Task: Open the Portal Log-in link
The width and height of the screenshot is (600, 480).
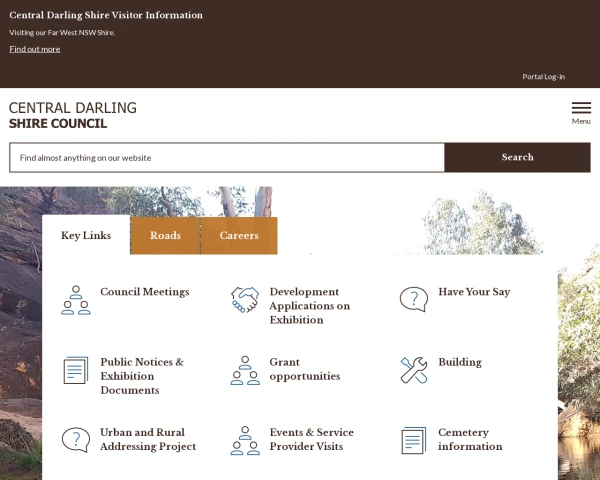Action: [543, 77]
